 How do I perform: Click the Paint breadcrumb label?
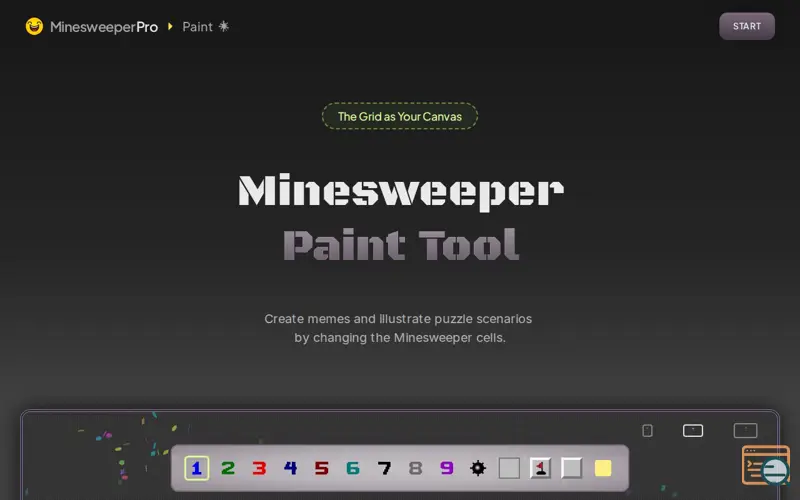point(197,27)
